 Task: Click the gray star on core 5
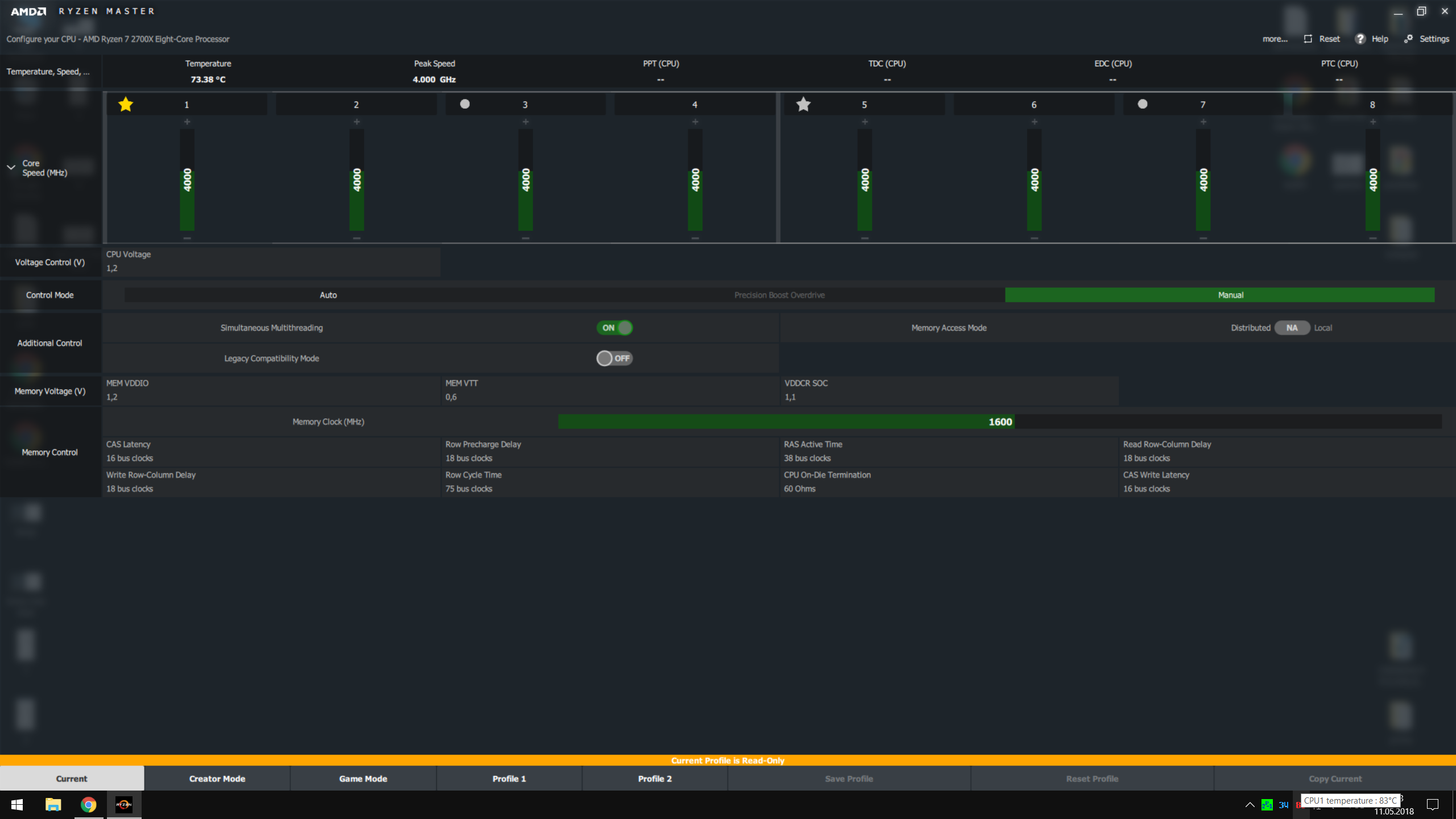coord(803,104)
